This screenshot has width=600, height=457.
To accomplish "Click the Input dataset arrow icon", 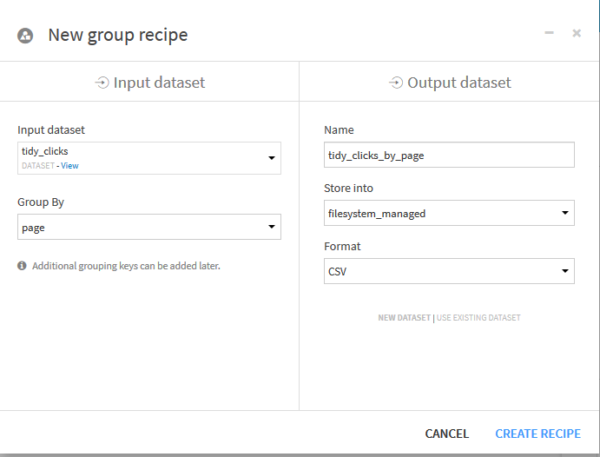I will click(102, 82).
